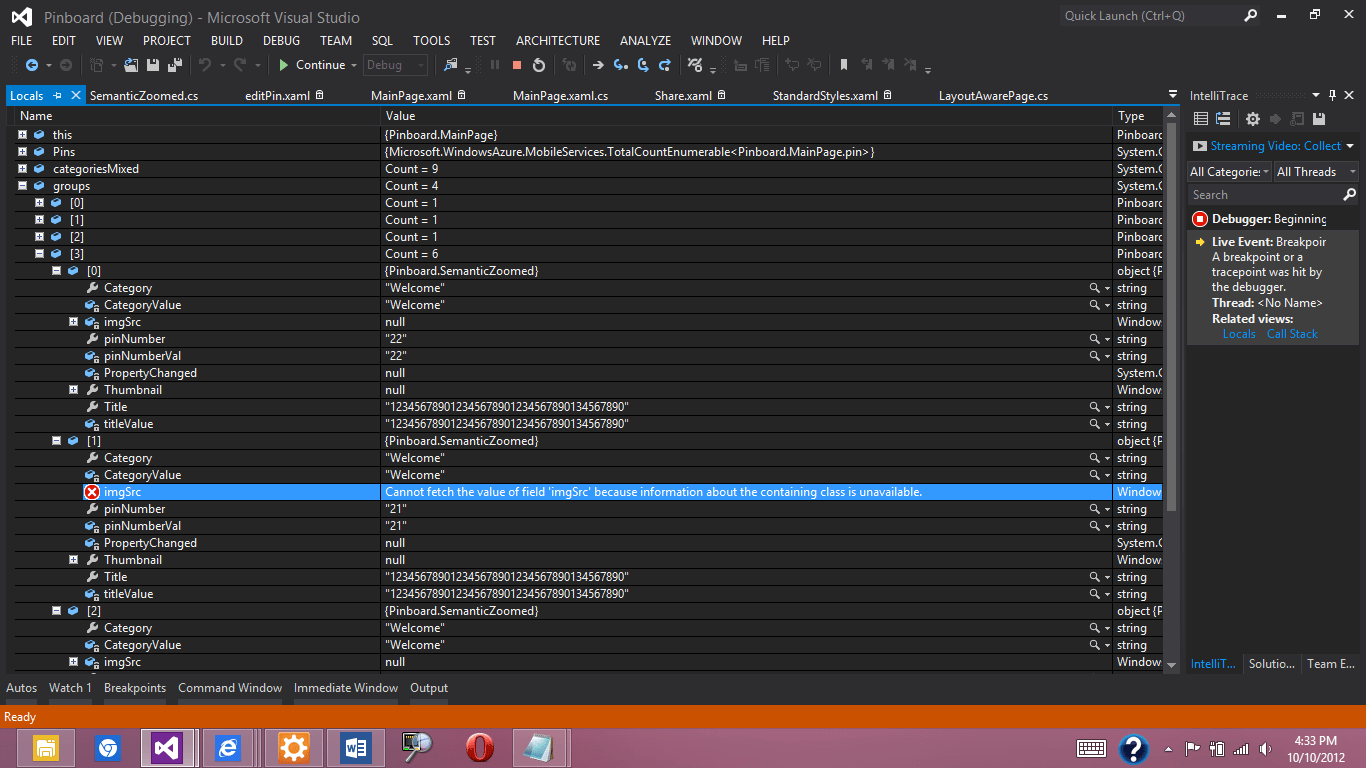
Task: Click the Save All toolbar icon
Action: [x=175, y=65]
